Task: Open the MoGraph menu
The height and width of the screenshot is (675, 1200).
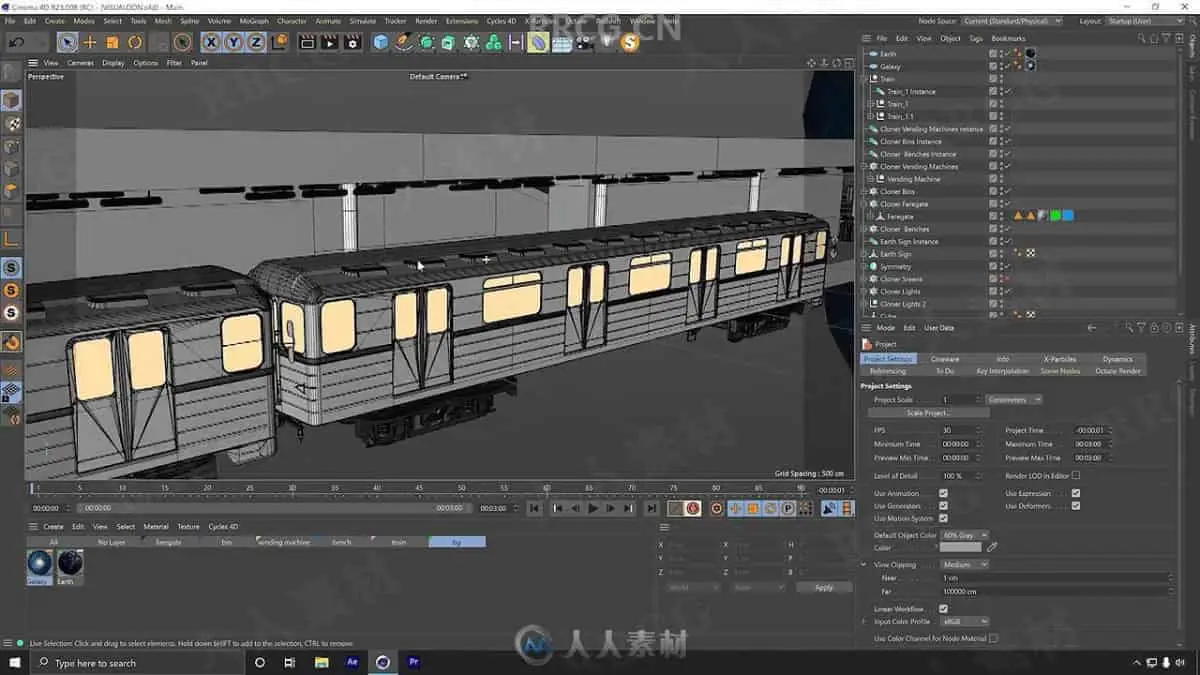Action: tap(254, 21)
